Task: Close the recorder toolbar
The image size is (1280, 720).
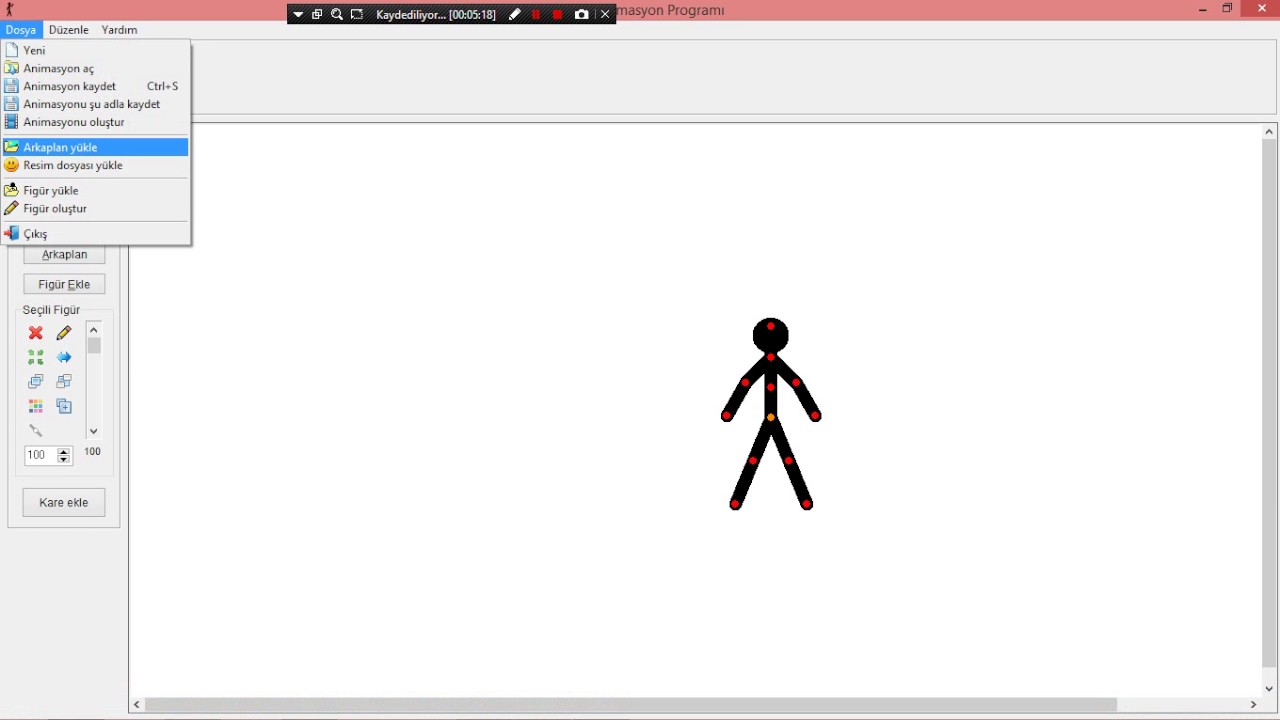Action: 605,15
